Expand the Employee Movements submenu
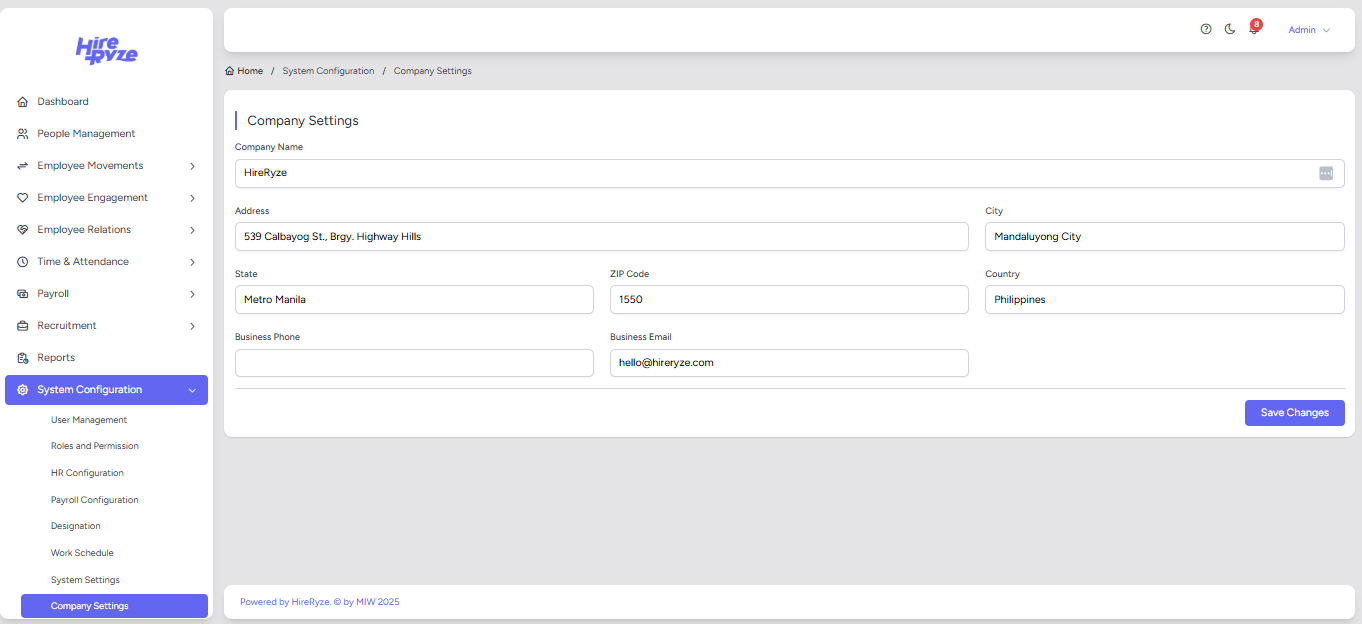The width and height of the screenshot is (1362, 624). [192, 166]
